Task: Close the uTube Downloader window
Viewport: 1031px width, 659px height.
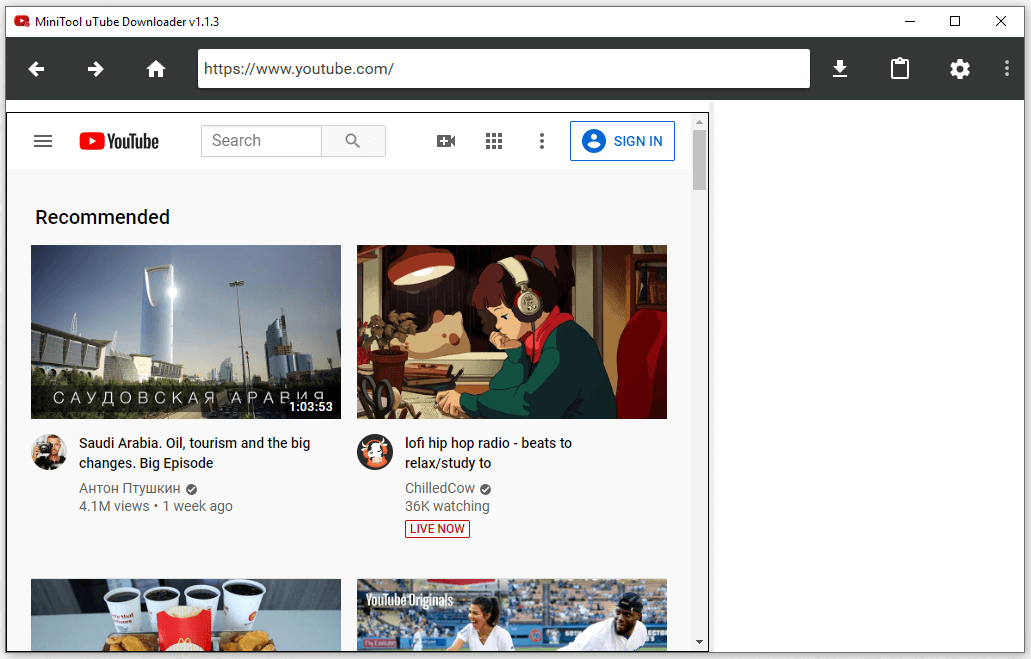Action: click(1001, 21)
